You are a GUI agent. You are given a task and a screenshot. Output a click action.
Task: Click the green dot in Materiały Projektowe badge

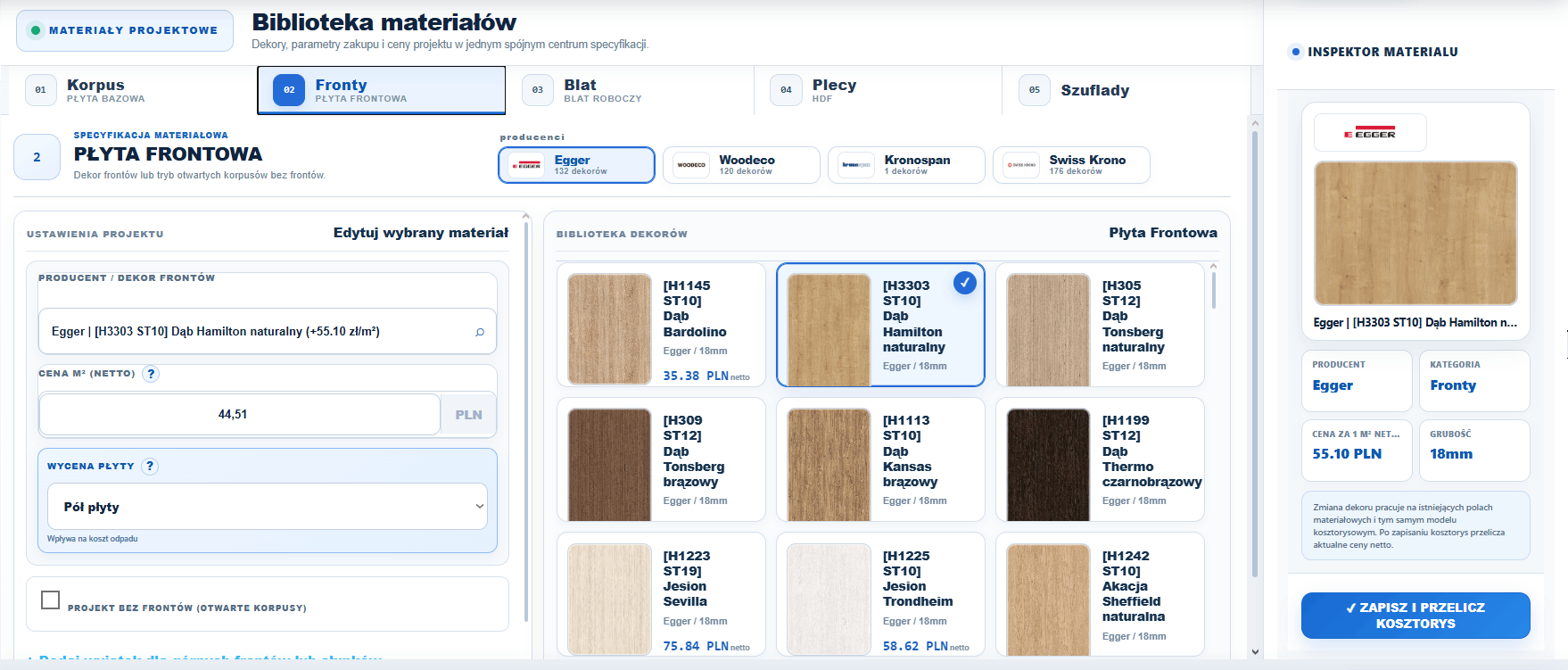[x=36, y=30]
